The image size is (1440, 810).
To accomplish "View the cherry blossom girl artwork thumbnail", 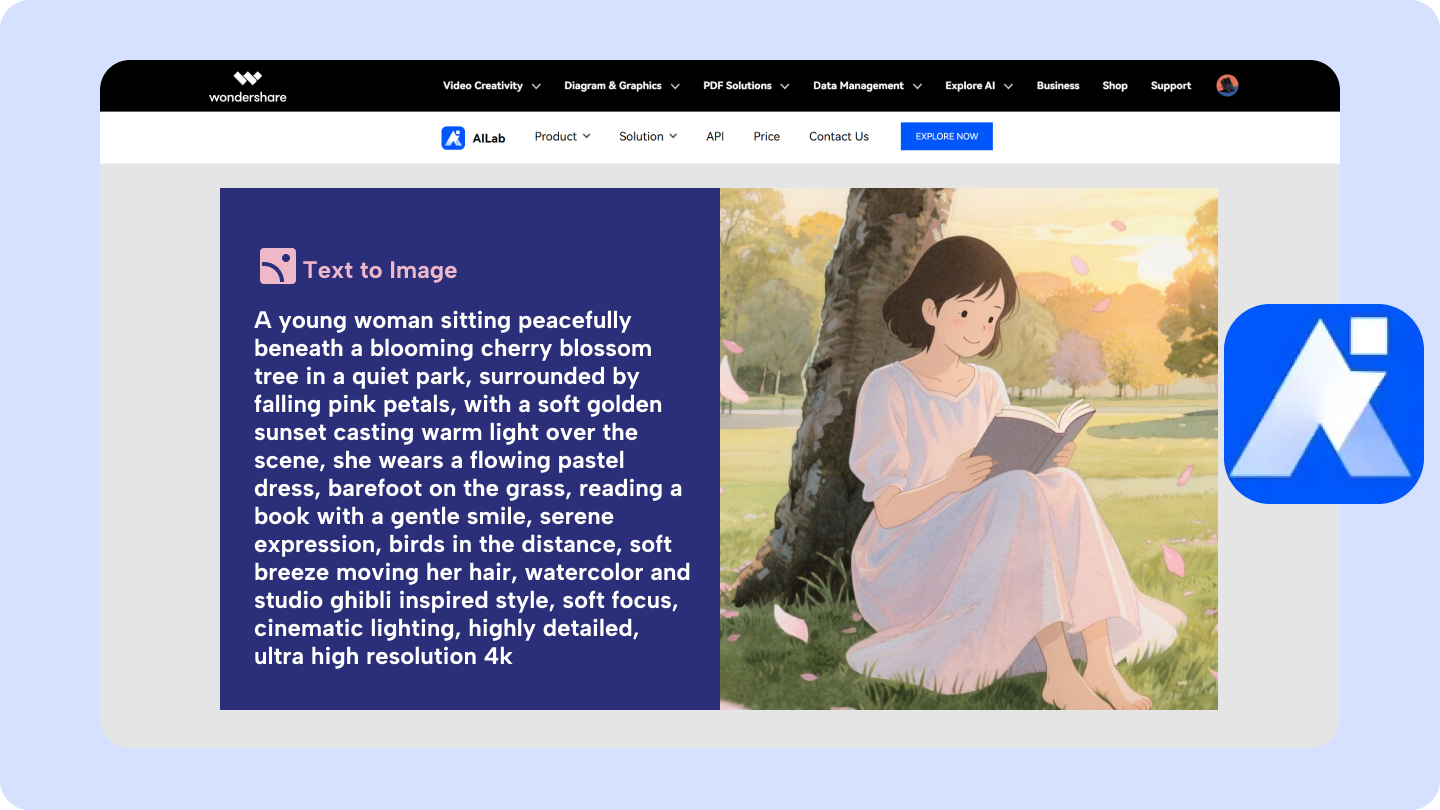I will tap(968, 448).
